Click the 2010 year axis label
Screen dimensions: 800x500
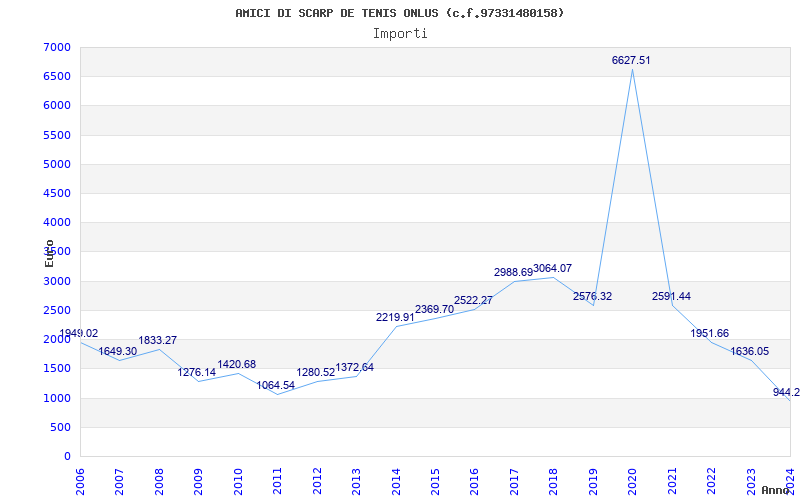click(238, 481)
